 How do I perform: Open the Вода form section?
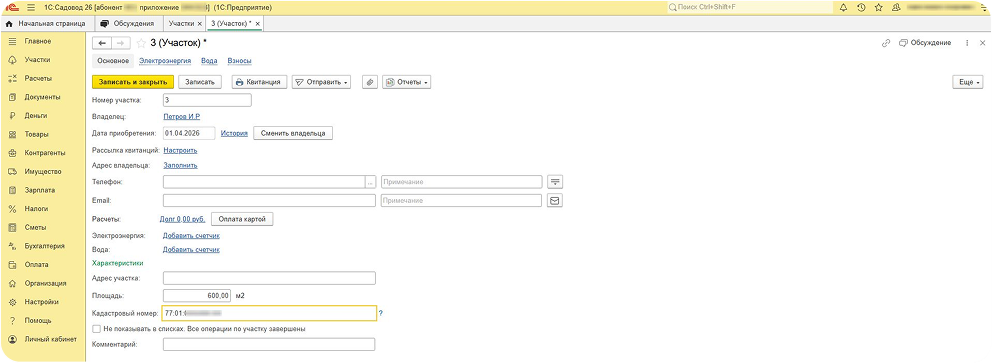click(209, 61)
